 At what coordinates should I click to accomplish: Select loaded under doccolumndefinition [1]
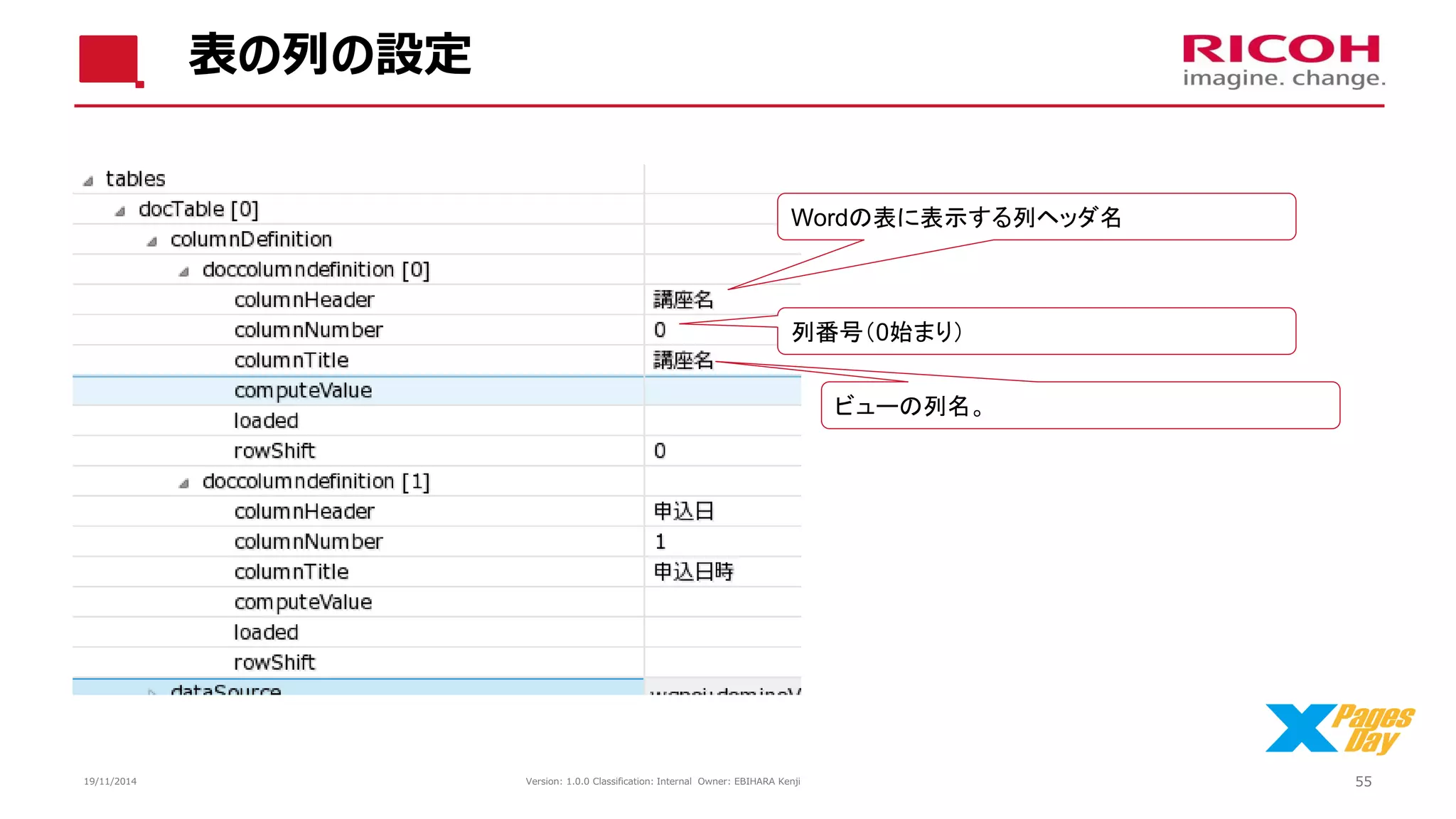266,632
